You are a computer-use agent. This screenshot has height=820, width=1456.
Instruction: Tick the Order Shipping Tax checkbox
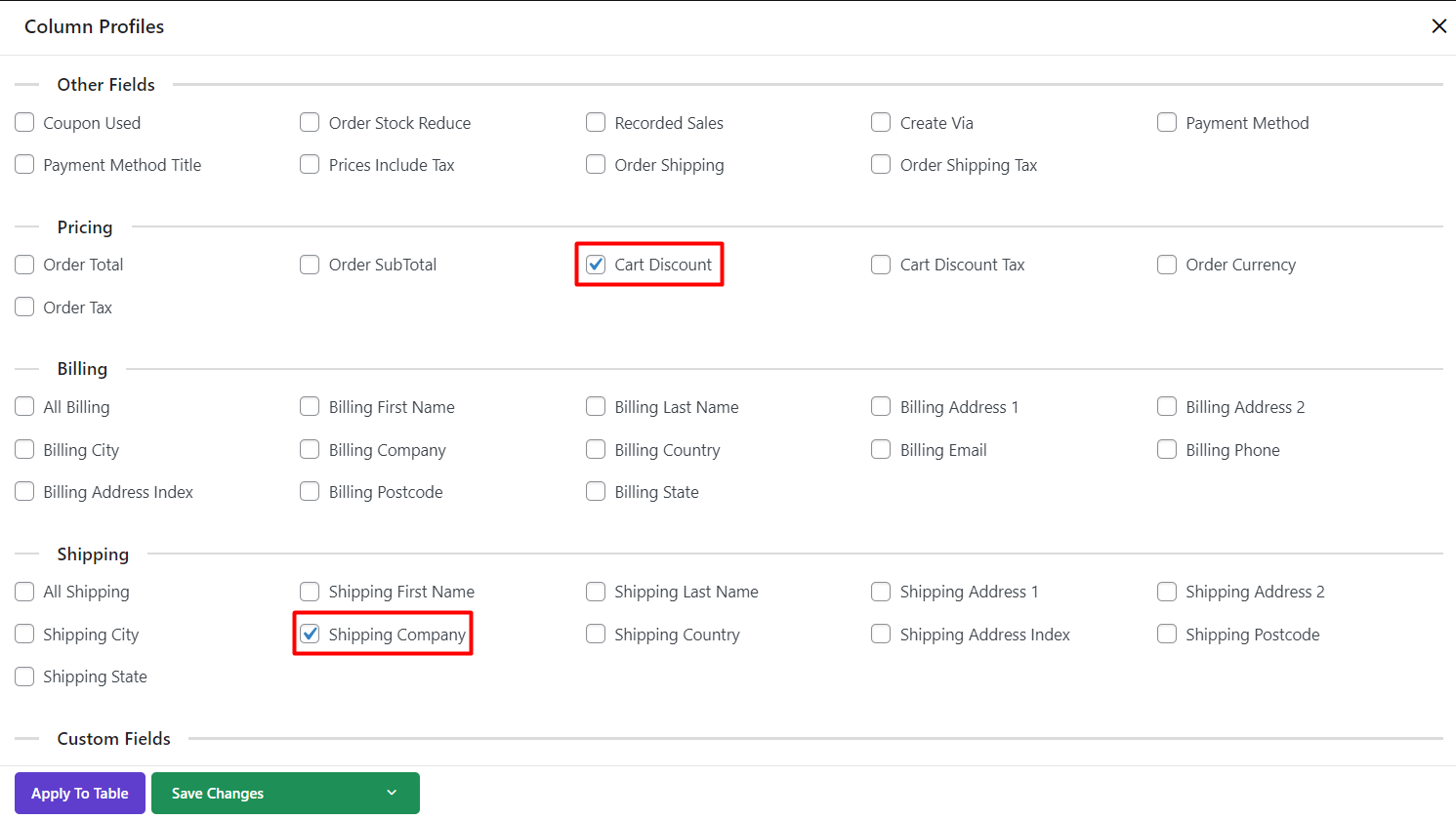(881, 165)
